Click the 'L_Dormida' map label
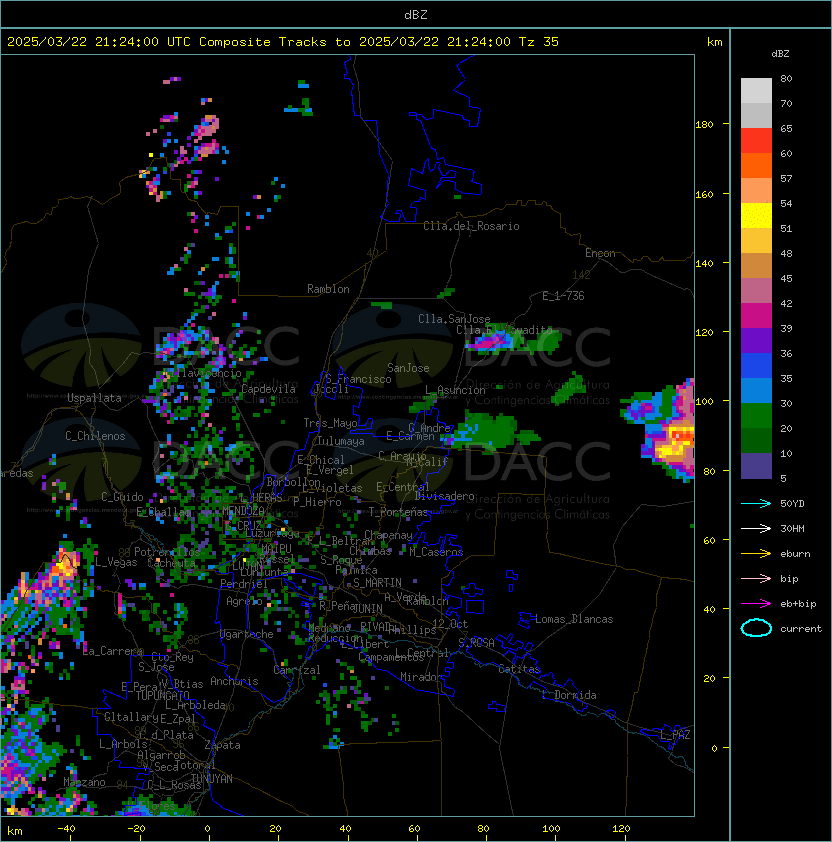 pos(569,695)
